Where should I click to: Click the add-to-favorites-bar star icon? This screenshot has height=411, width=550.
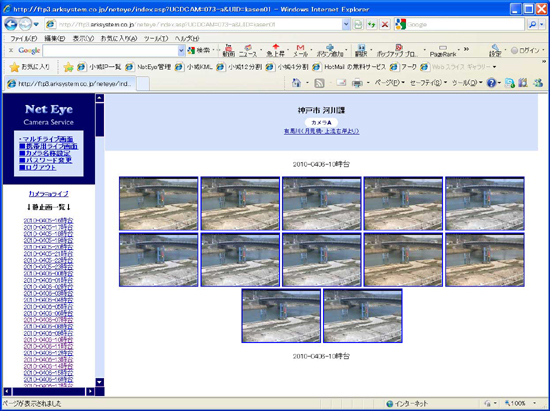[x=68, y=67]
